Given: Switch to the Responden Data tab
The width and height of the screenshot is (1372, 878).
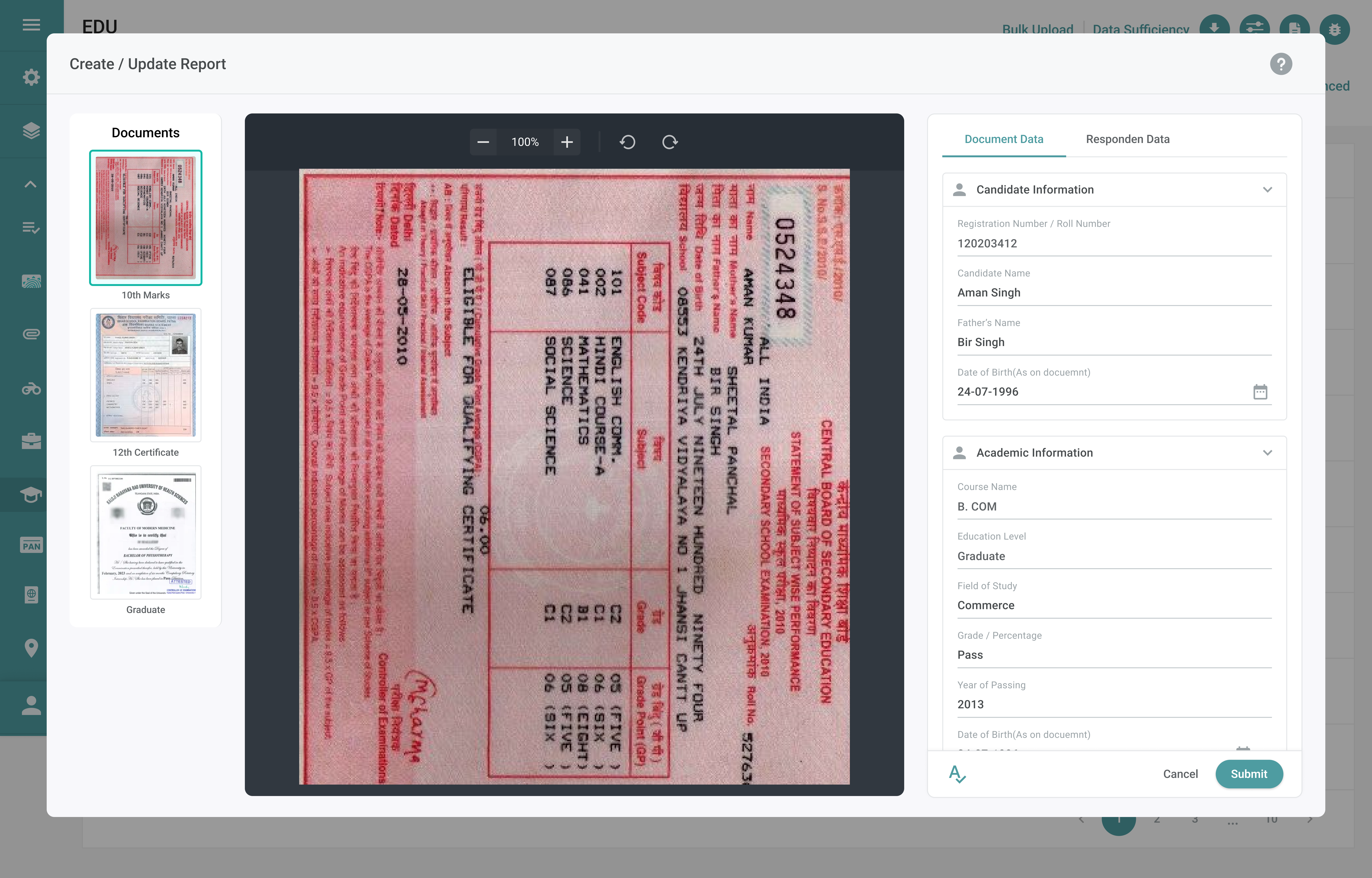Looking at the screenshot, I should [1128, 139].
